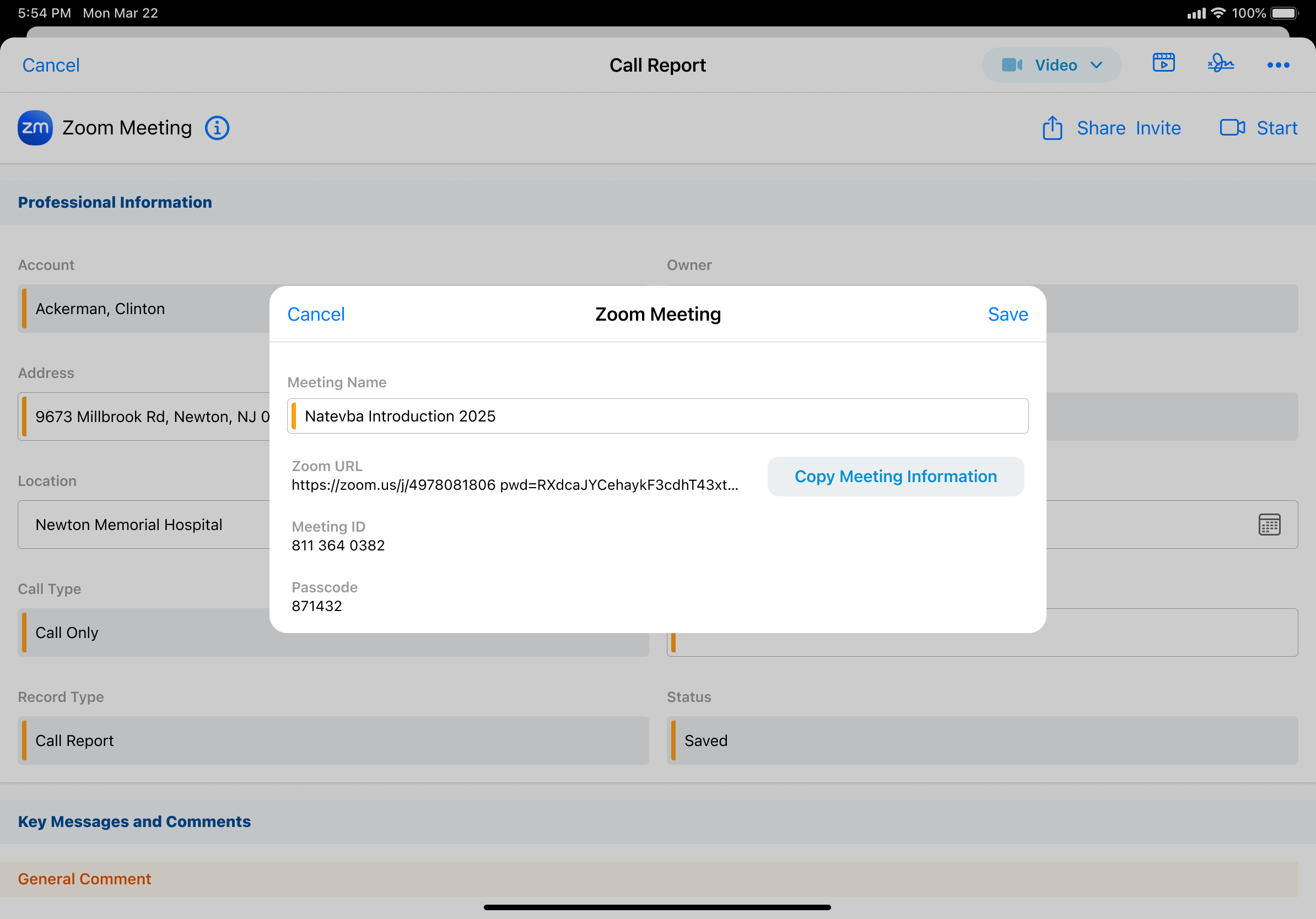
Task: Open the Professional Information section header
Action: [x=115, y=202]
